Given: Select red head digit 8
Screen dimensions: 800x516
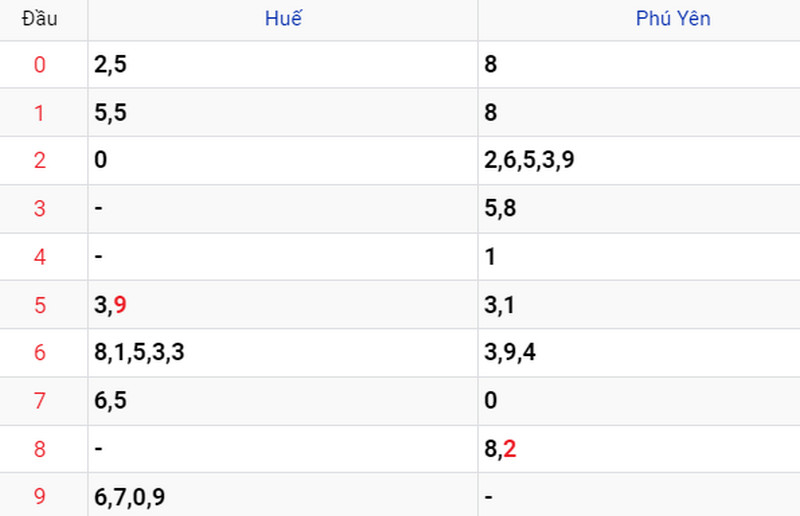Looking at the screenshot, I should [40, 449].
